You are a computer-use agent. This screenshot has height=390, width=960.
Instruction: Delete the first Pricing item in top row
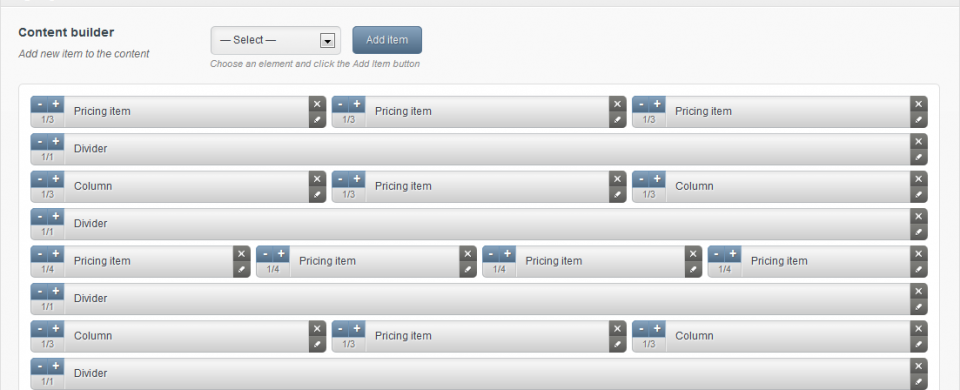(317, 104)
